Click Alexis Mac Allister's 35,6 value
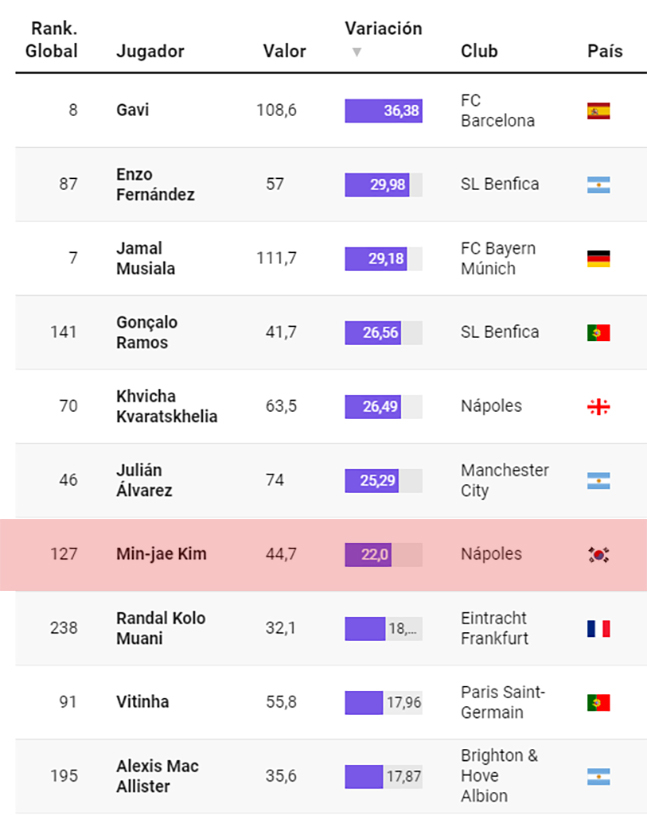Viewport: 647px width, 815px height. coord(281,776)
